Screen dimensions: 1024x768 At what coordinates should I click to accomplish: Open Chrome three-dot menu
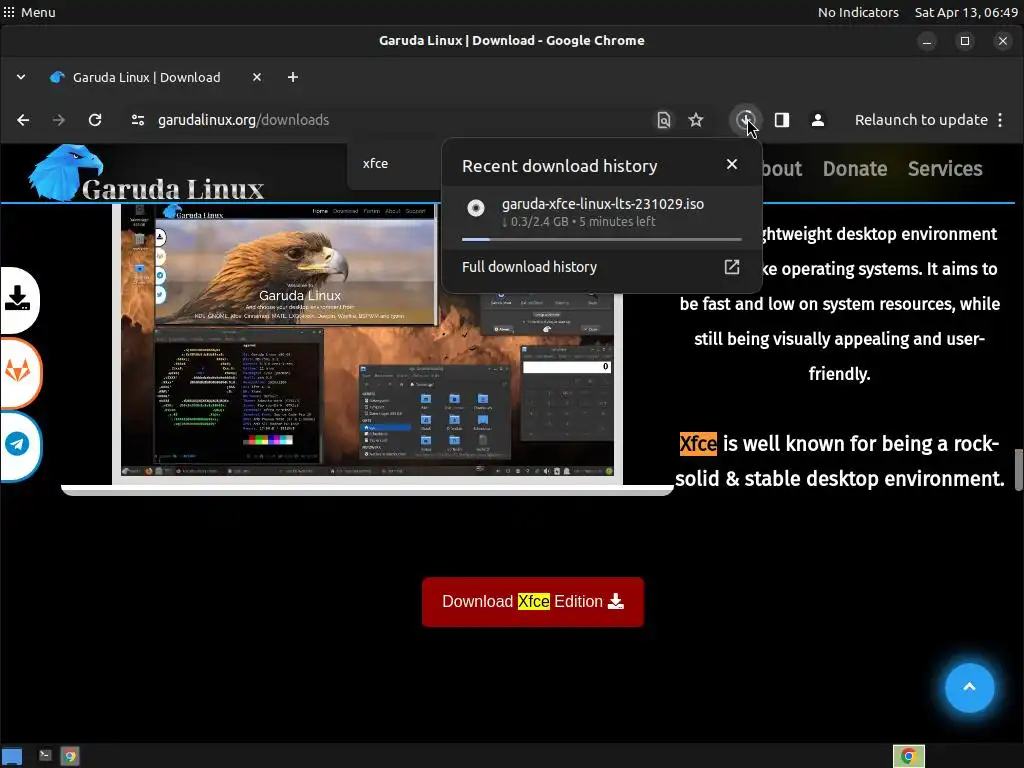[x=1000, y=120]
